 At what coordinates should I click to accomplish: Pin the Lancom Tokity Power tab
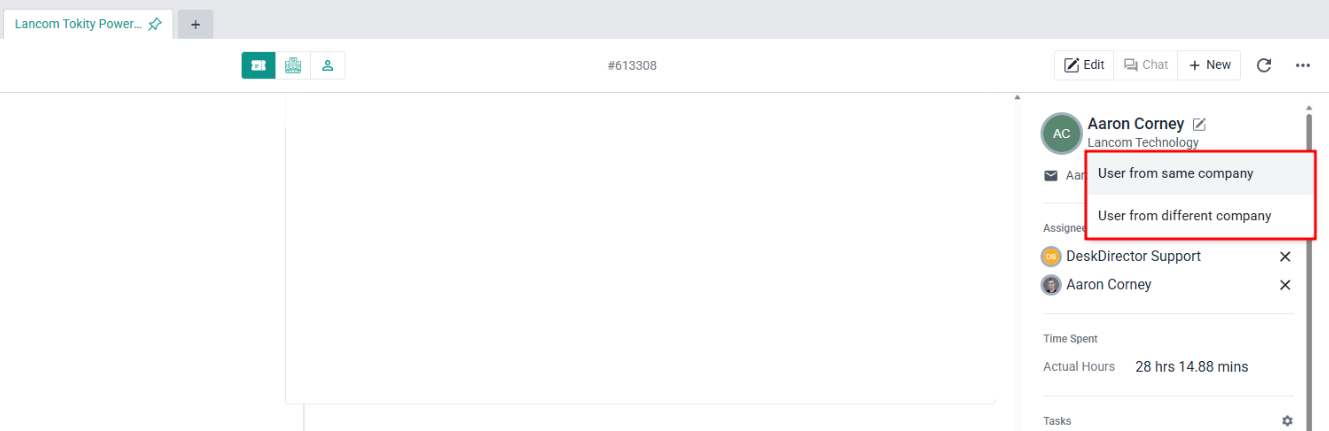155,24
